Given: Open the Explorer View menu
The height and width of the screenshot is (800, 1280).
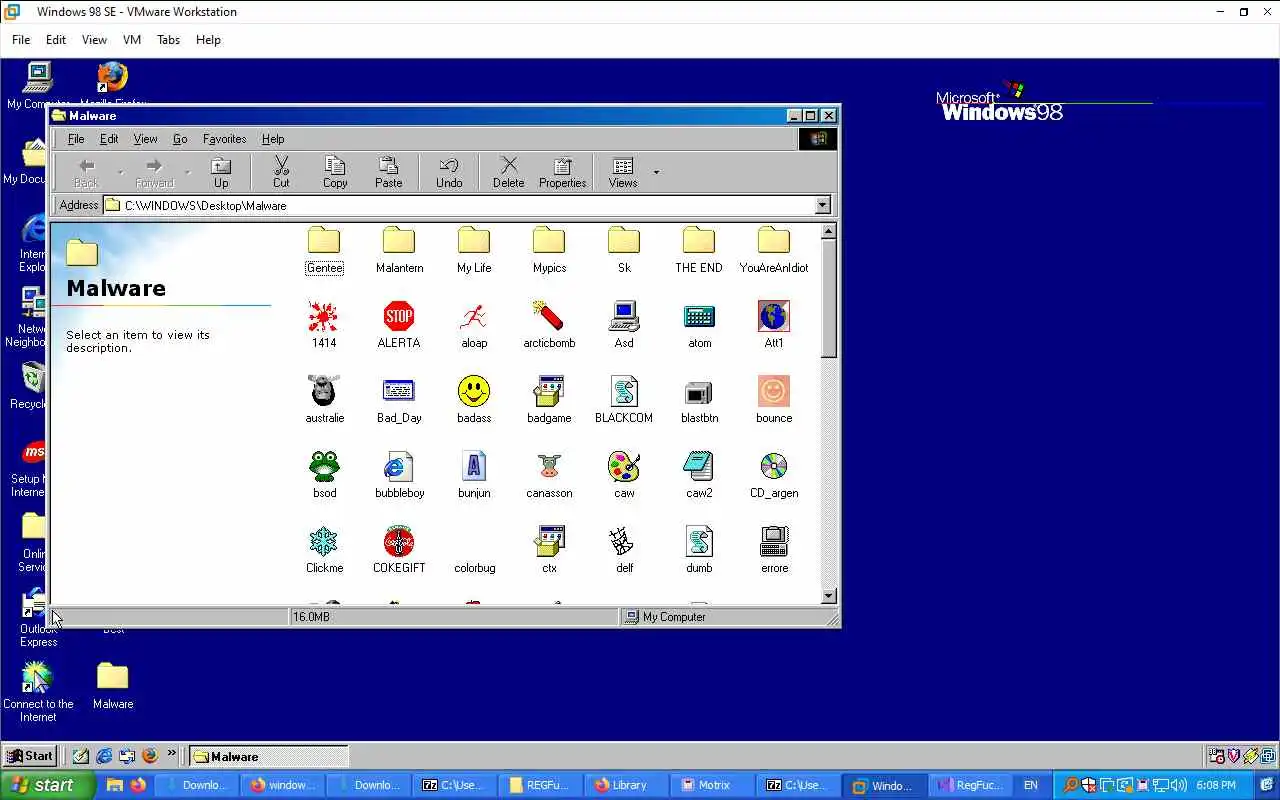Looking at the screenshot, I should pyautogui.click(x=145, y=139).
